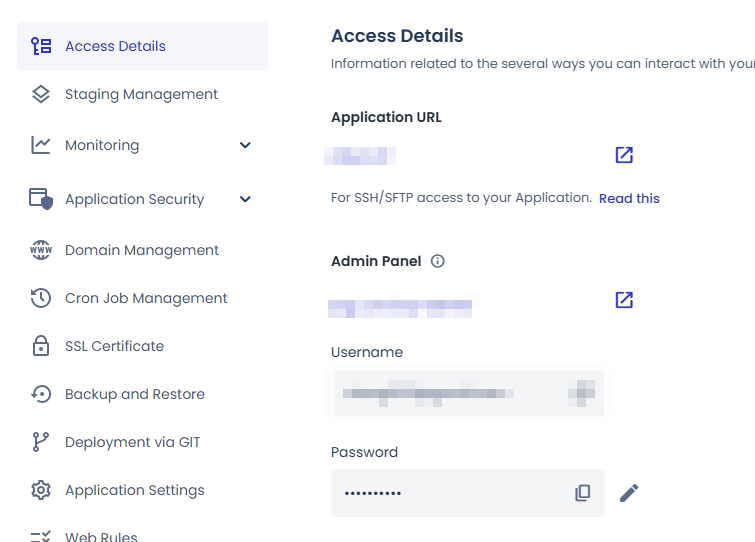Select Access Details in sidebar

click(x=115, y=46)
